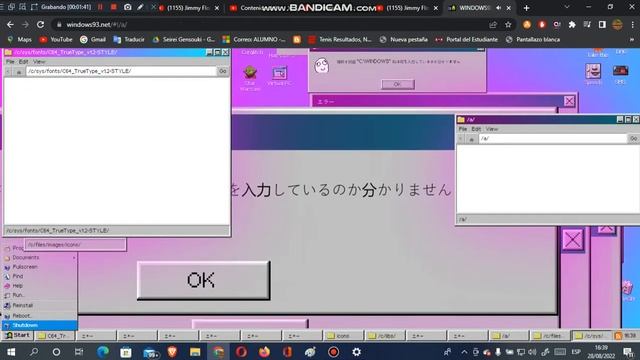The width and height of the screenshot is (640, 360).
Task: Click the fonts window path input field
Action: [121, 71]
